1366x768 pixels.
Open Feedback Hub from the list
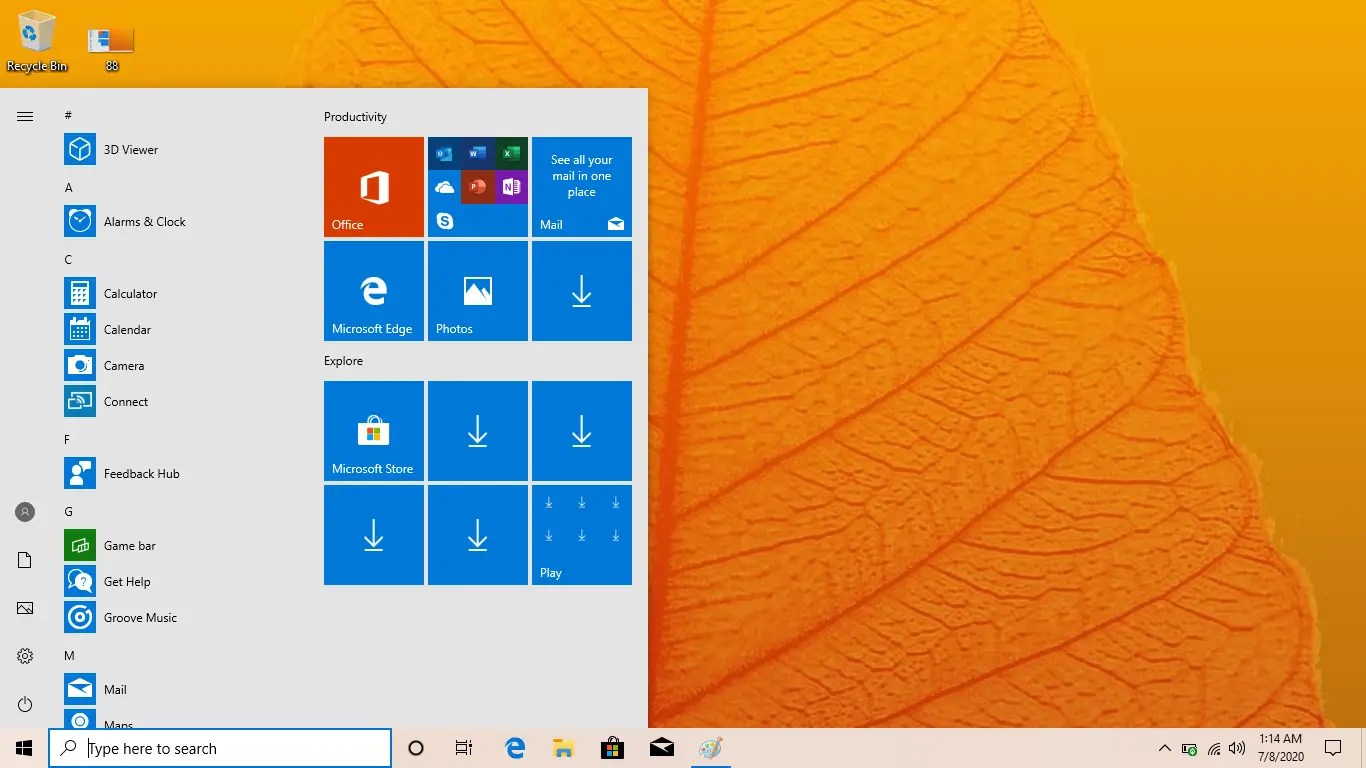click(141, 474)
